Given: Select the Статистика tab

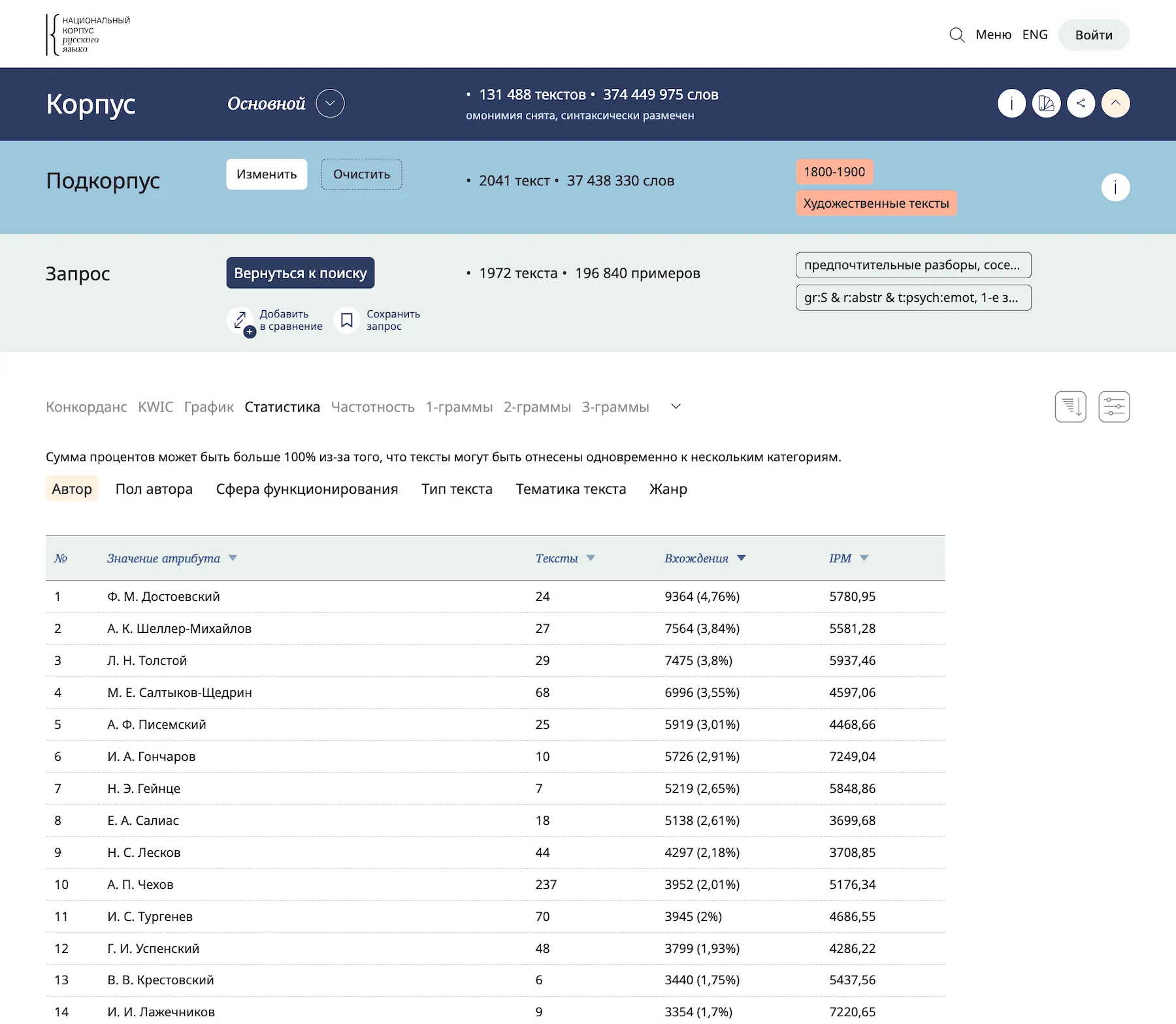Looking at the screenshot, I should [282, 407].
